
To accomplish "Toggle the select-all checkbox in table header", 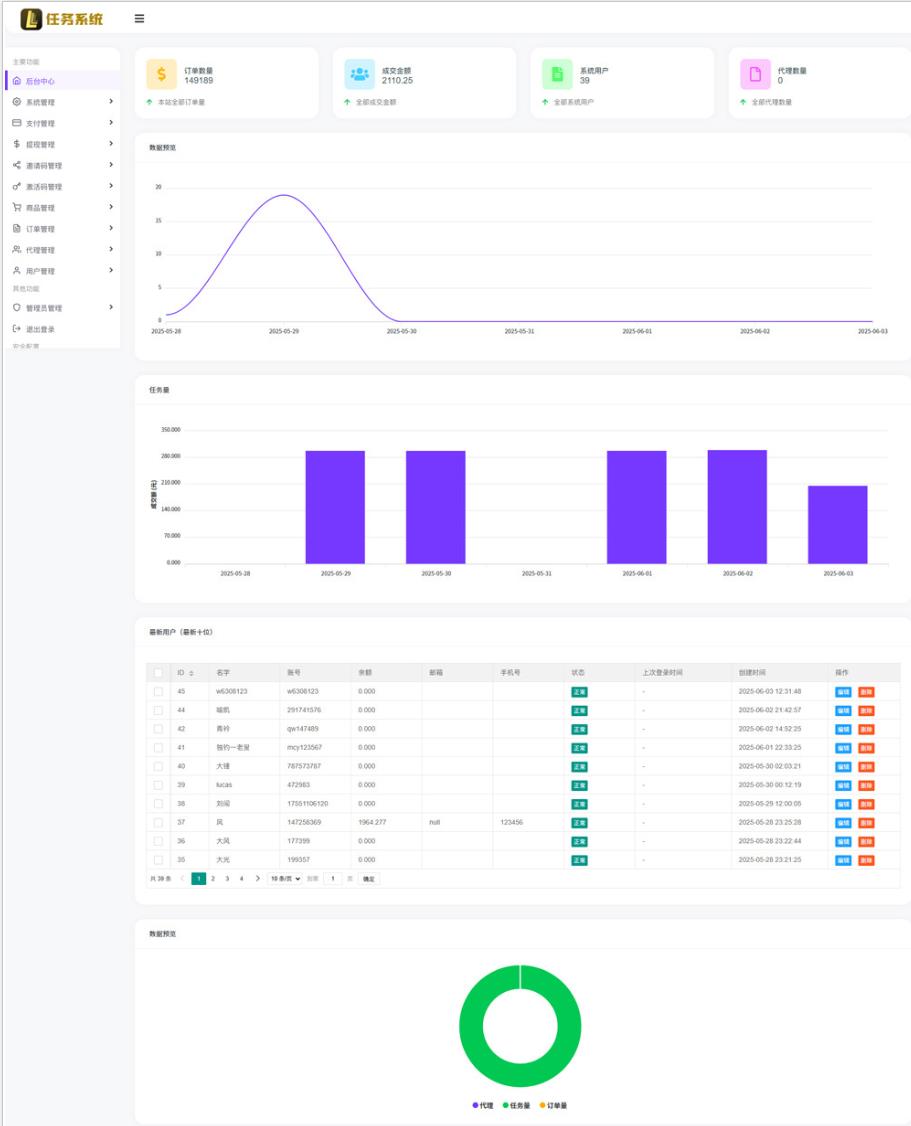I will [158, 673].
